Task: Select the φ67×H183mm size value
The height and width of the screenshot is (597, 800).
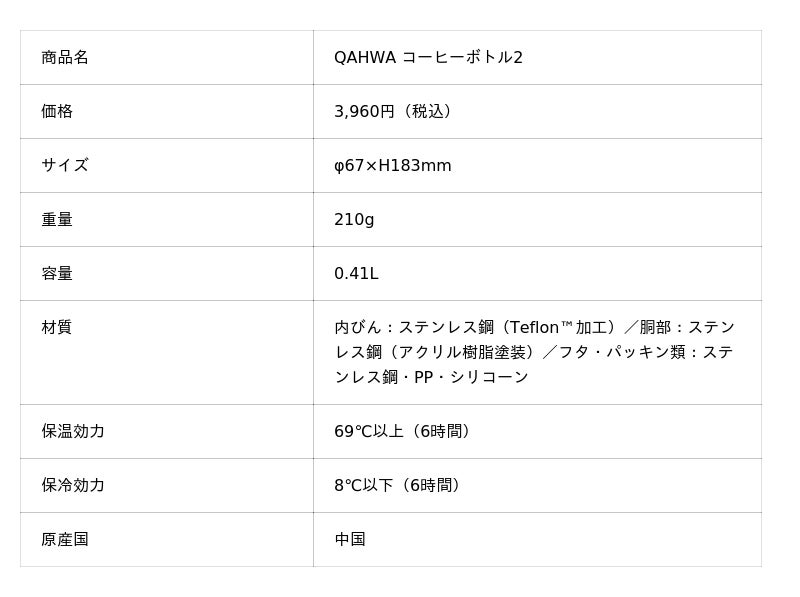Action: click(392, 166)
